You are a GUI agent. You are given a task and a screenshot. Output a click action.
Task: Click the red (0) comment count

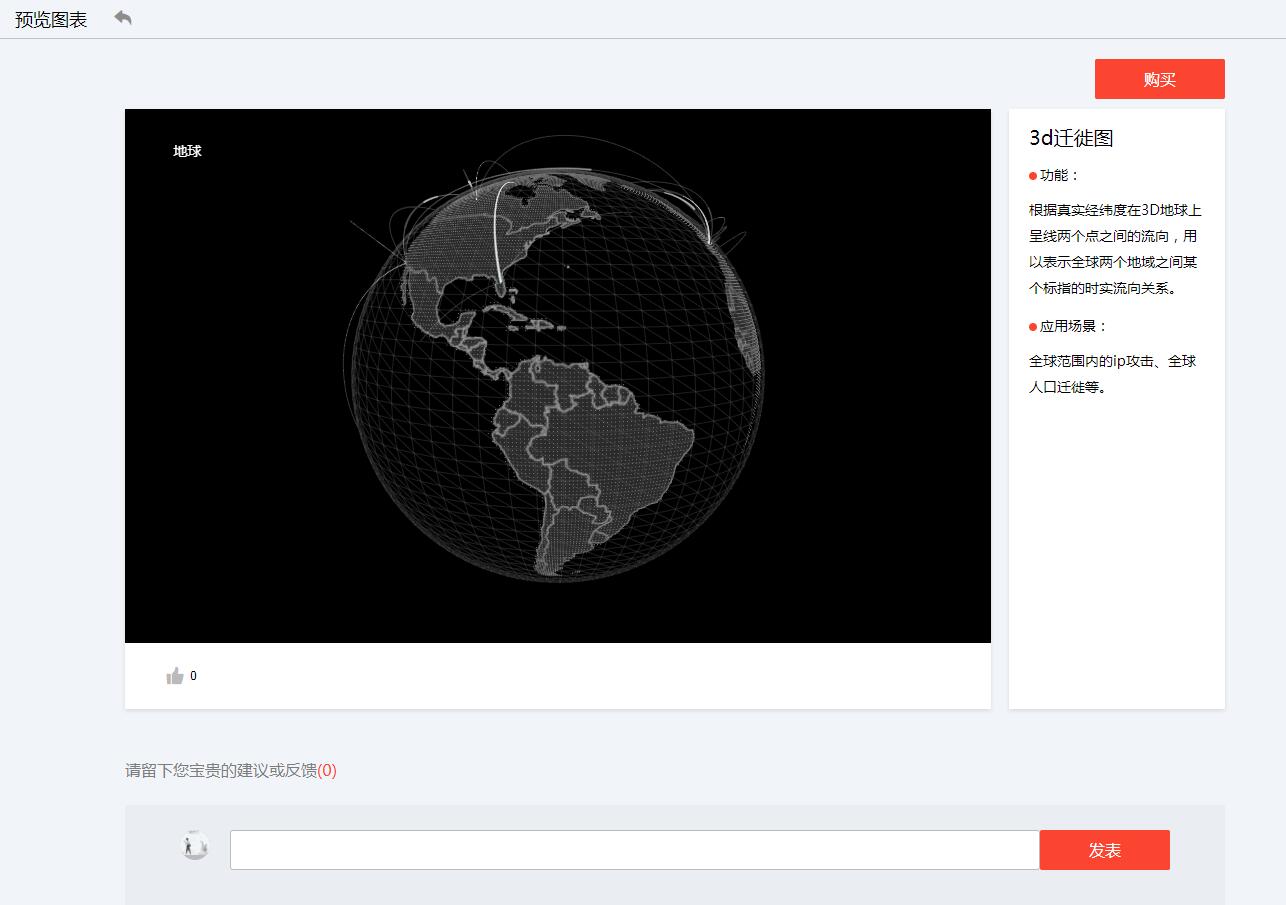pos(327,770)
